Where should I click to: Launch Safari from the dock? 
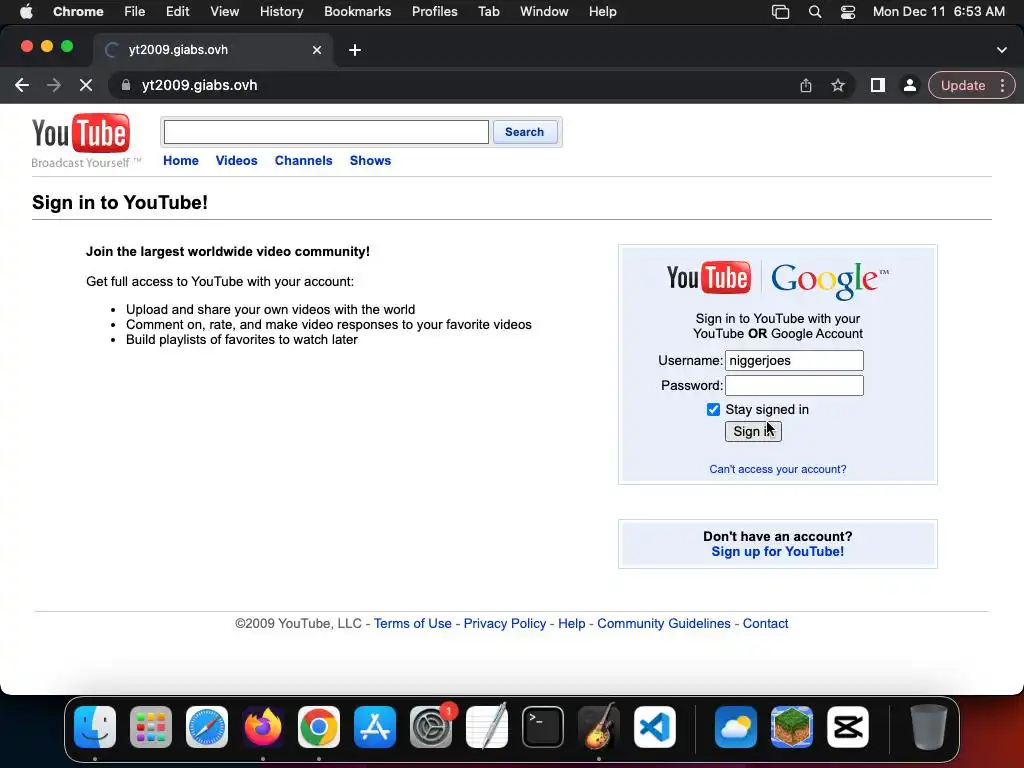point(207,727)
